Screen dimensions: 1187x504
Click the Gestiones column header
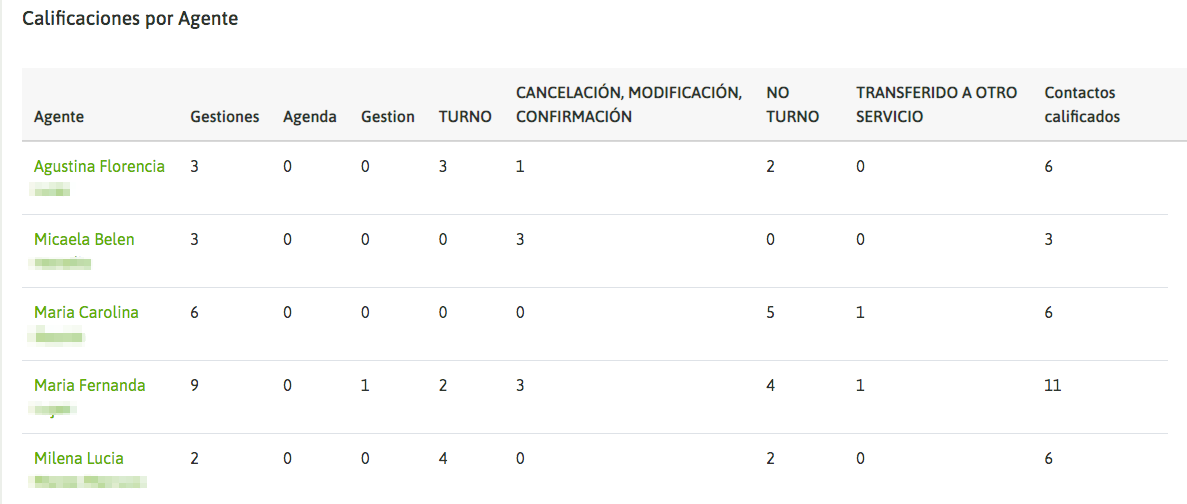tap(225, 117)
